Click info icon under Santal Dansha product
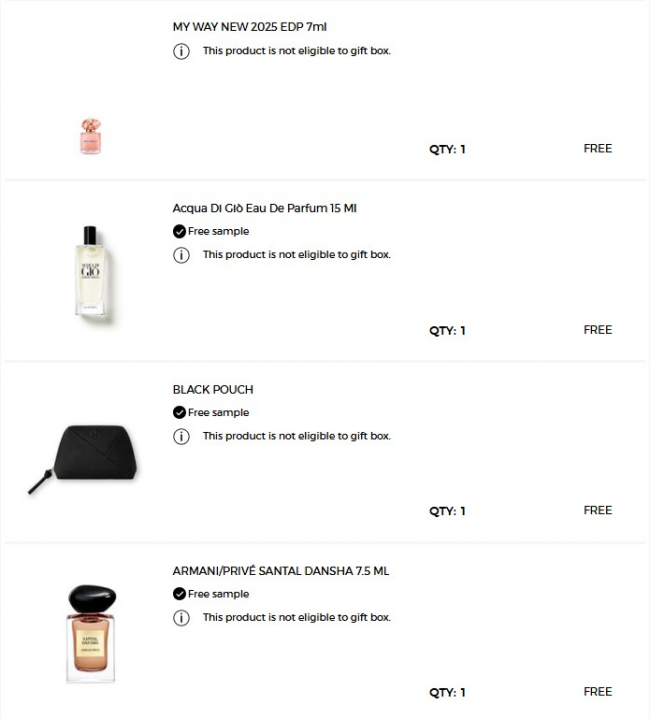The height and width of the screenshot is (719, 650). click(181, 618)
